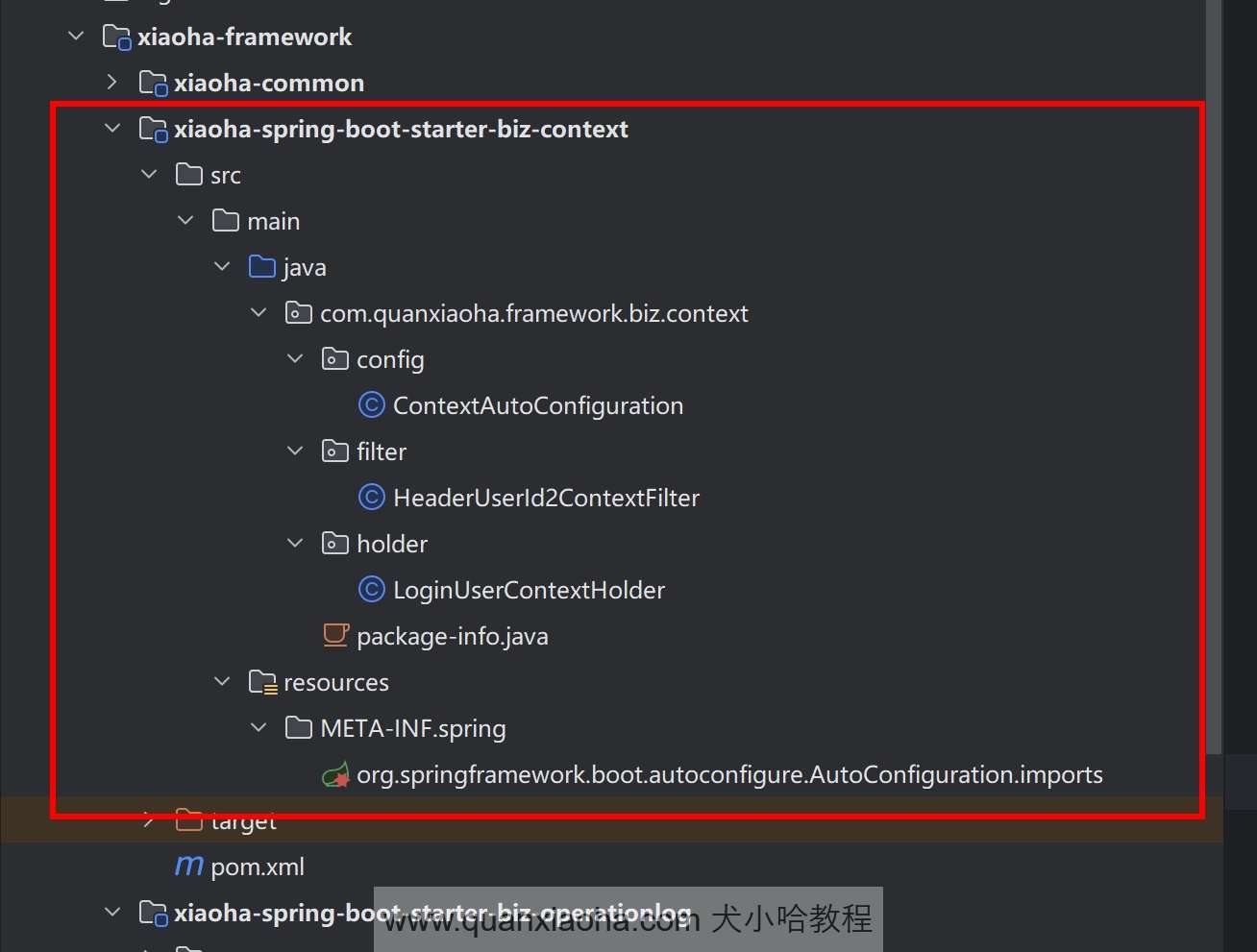Expand the xiaoha-common module

coord(112,84)
